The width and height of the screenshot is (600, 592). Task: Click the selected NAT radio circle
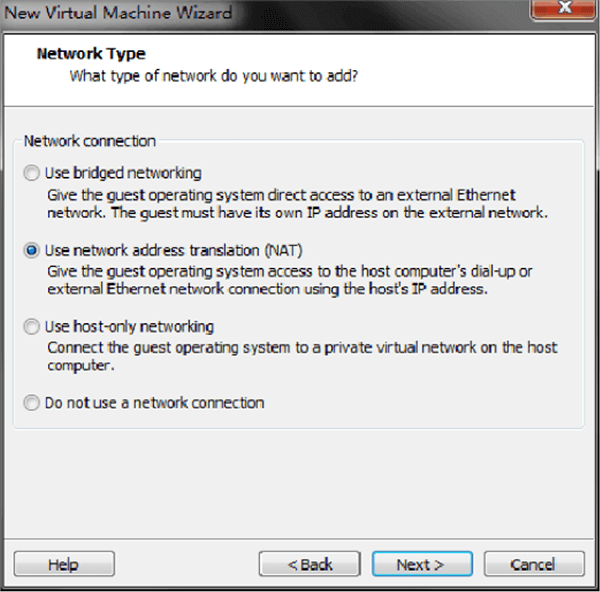(33, 250)
